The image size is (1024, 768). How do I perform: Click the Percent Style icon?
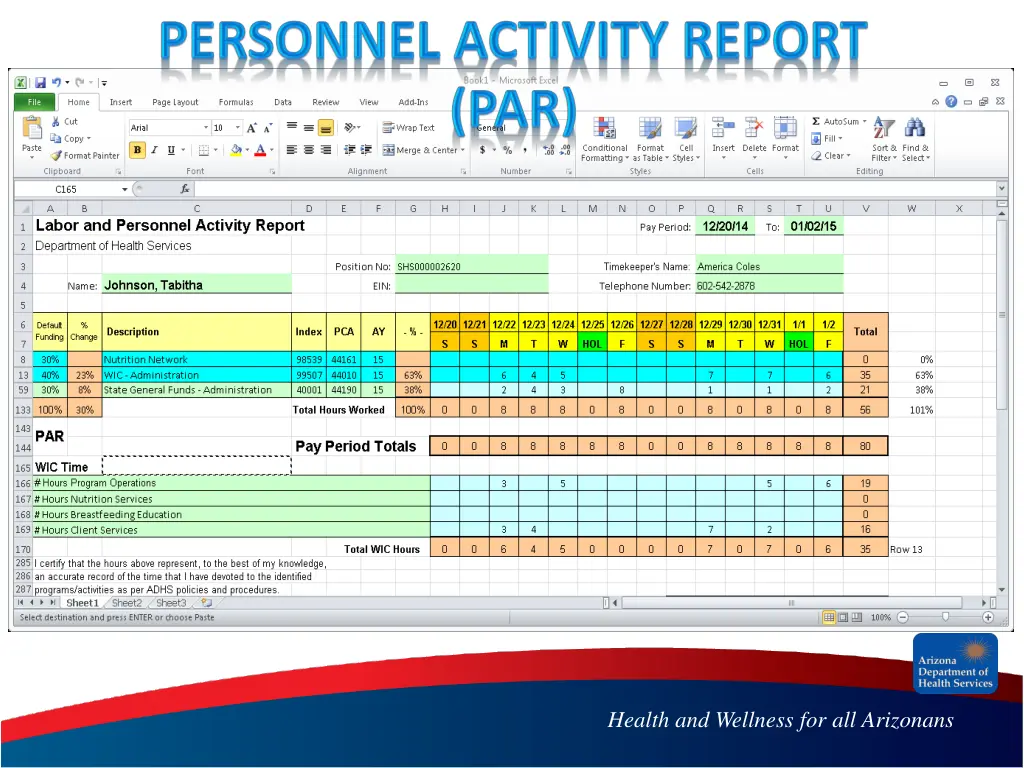tap(508, 150)
